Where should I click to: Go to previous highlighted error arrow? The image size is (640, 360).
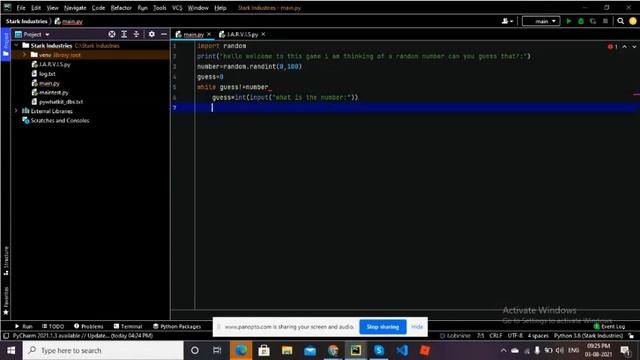(624, 47)
